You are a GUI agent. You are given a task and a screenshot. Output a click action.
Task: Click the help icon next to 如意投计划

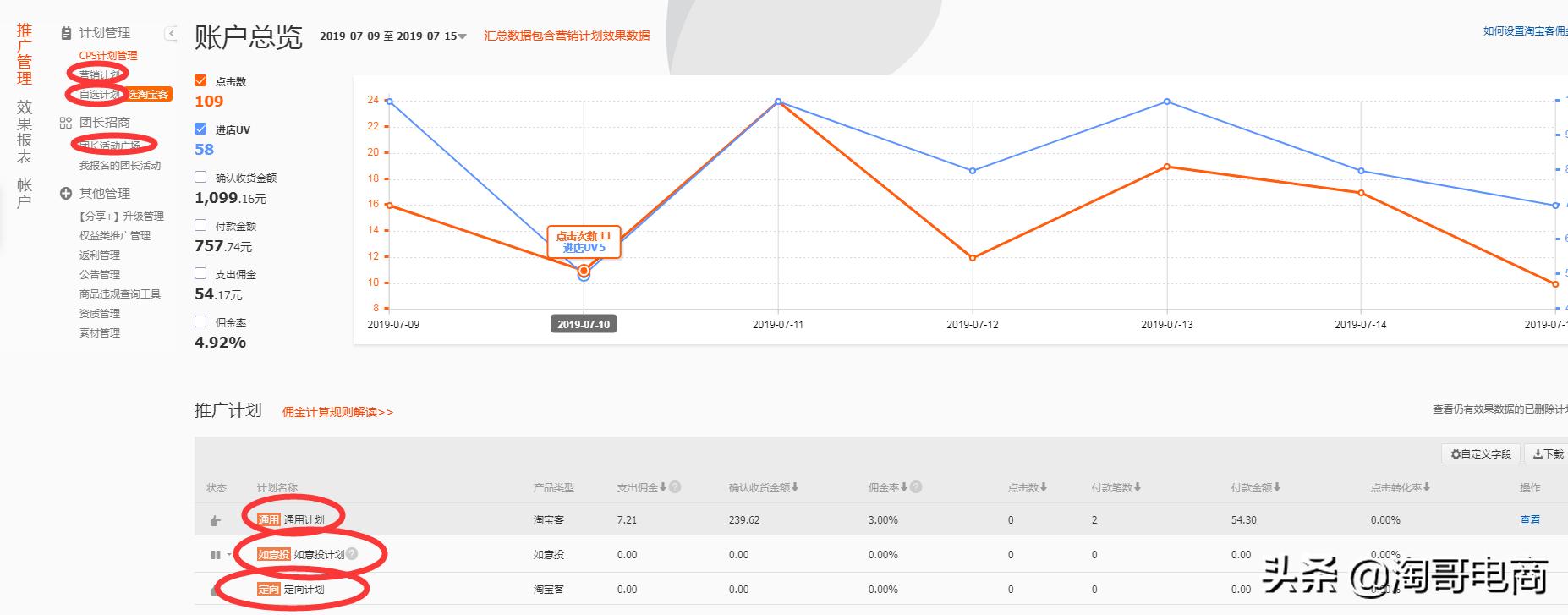coord(352,554)
